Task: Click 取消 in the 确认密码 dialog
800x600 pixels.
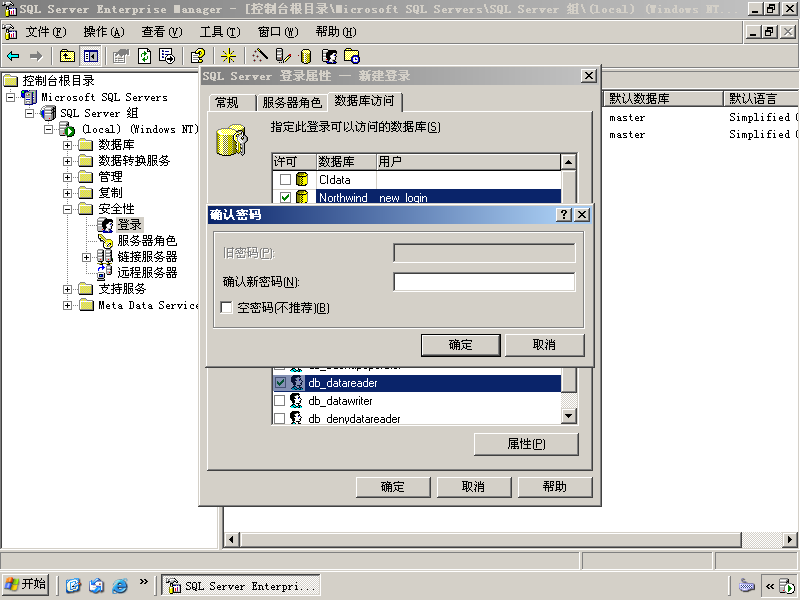Action: (x=544, y=345)
